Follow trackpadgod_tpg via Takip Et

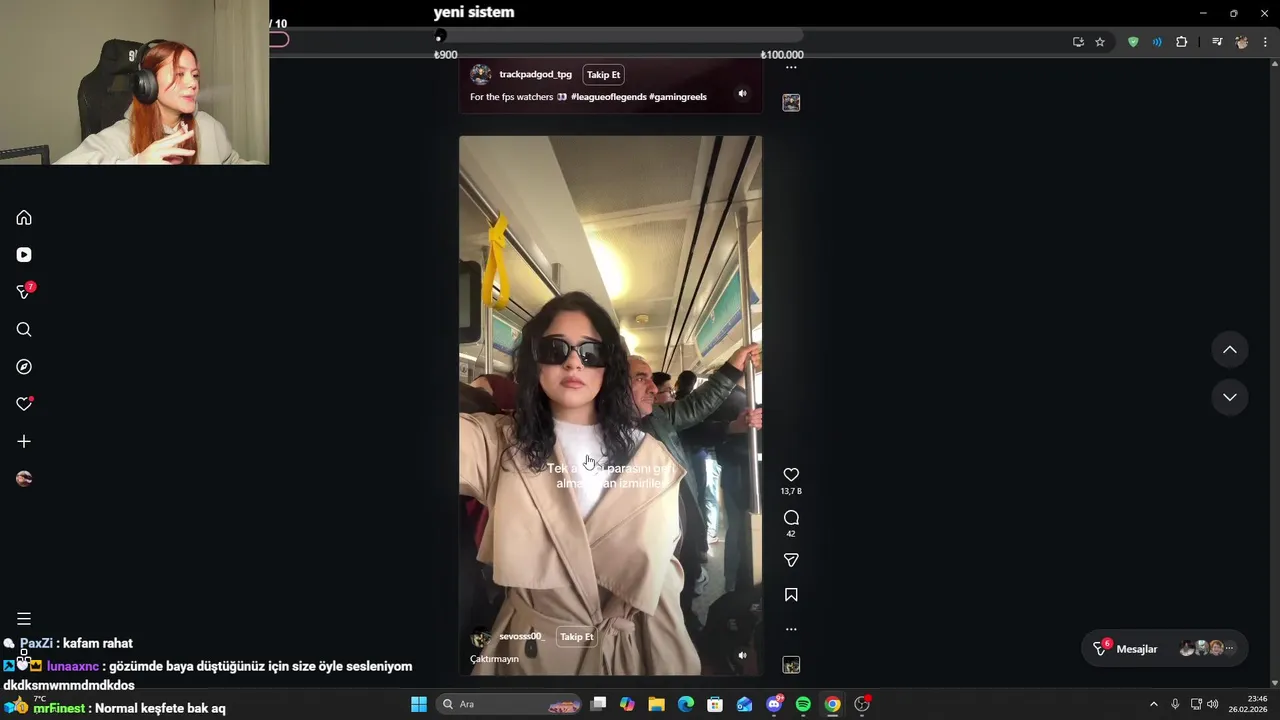click(x=603, y=74)
